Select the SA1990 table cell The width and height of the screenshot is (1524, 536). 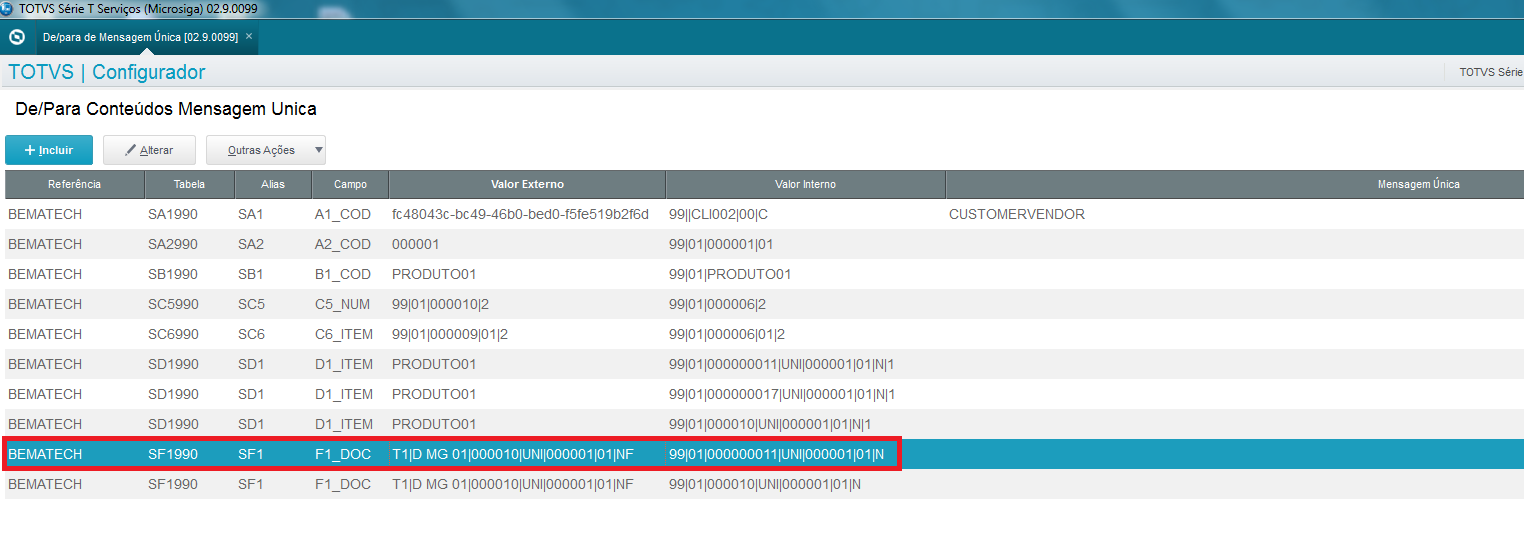(190, 214)
